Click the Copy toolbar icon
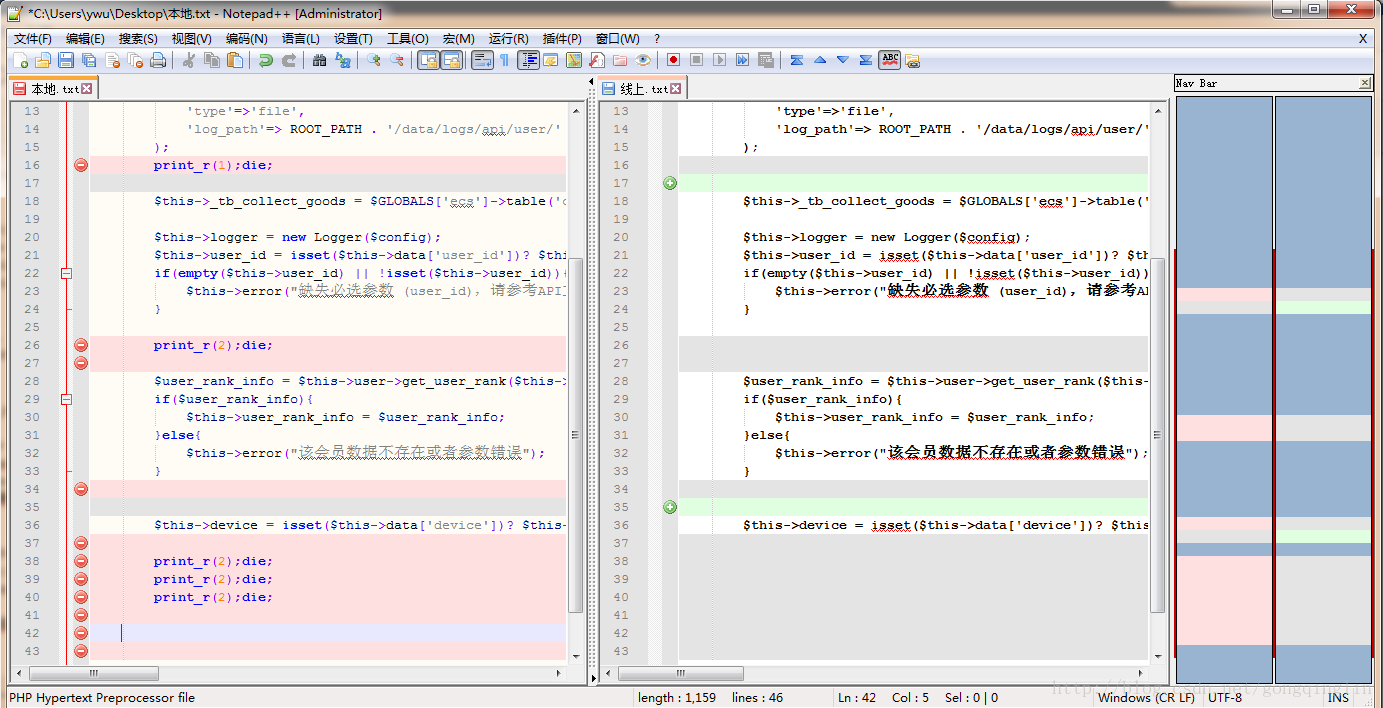Screen dimensions: 1383x708 [212, 60]
